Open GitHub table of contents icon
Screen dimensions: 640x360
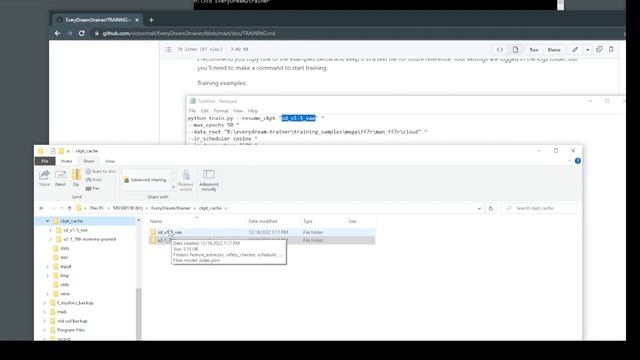168,49
